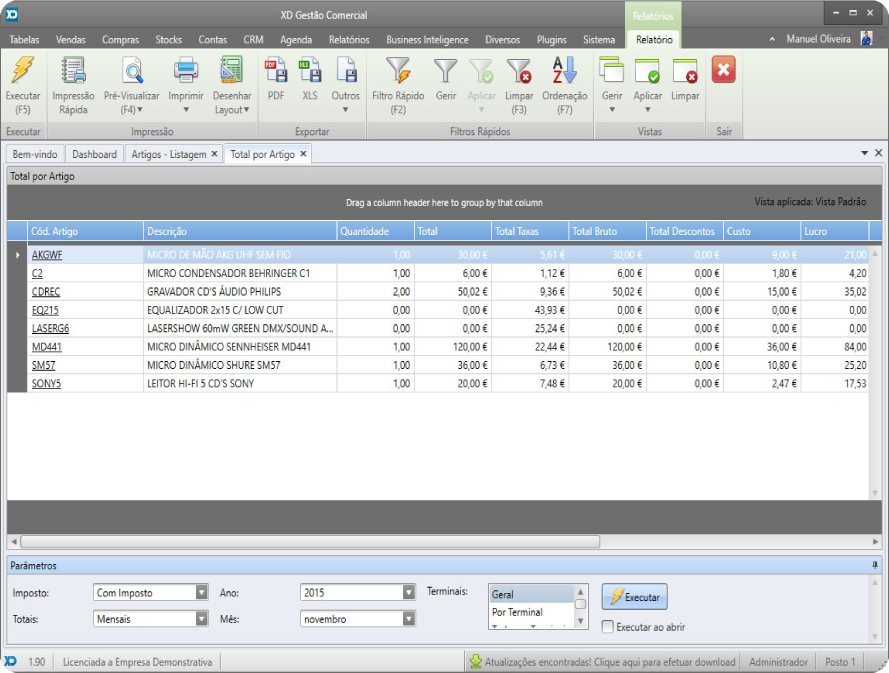889x673 pixels.
Task: Open the Filtro Rápido (F2) filter
Action: (x=398, y=73)
